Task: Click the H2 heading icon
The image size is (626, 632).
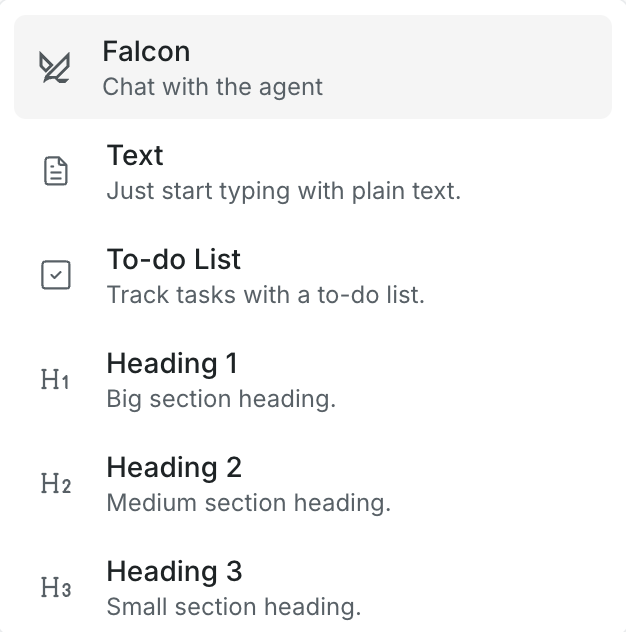Action: 55,484
